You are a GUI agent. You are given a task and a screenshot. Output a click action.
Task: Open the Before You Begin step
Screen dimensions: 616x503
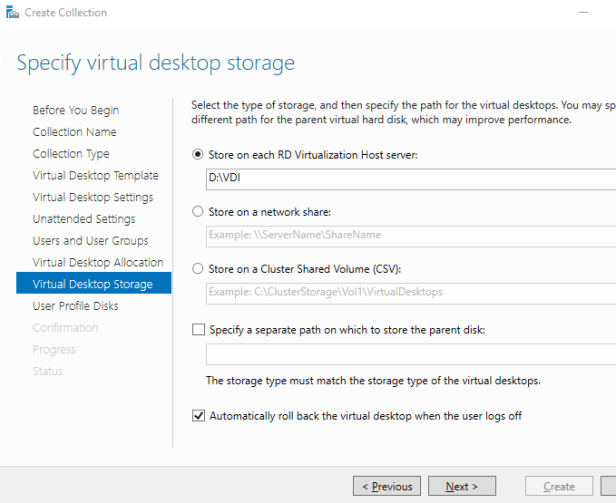[x=75, y=110]
